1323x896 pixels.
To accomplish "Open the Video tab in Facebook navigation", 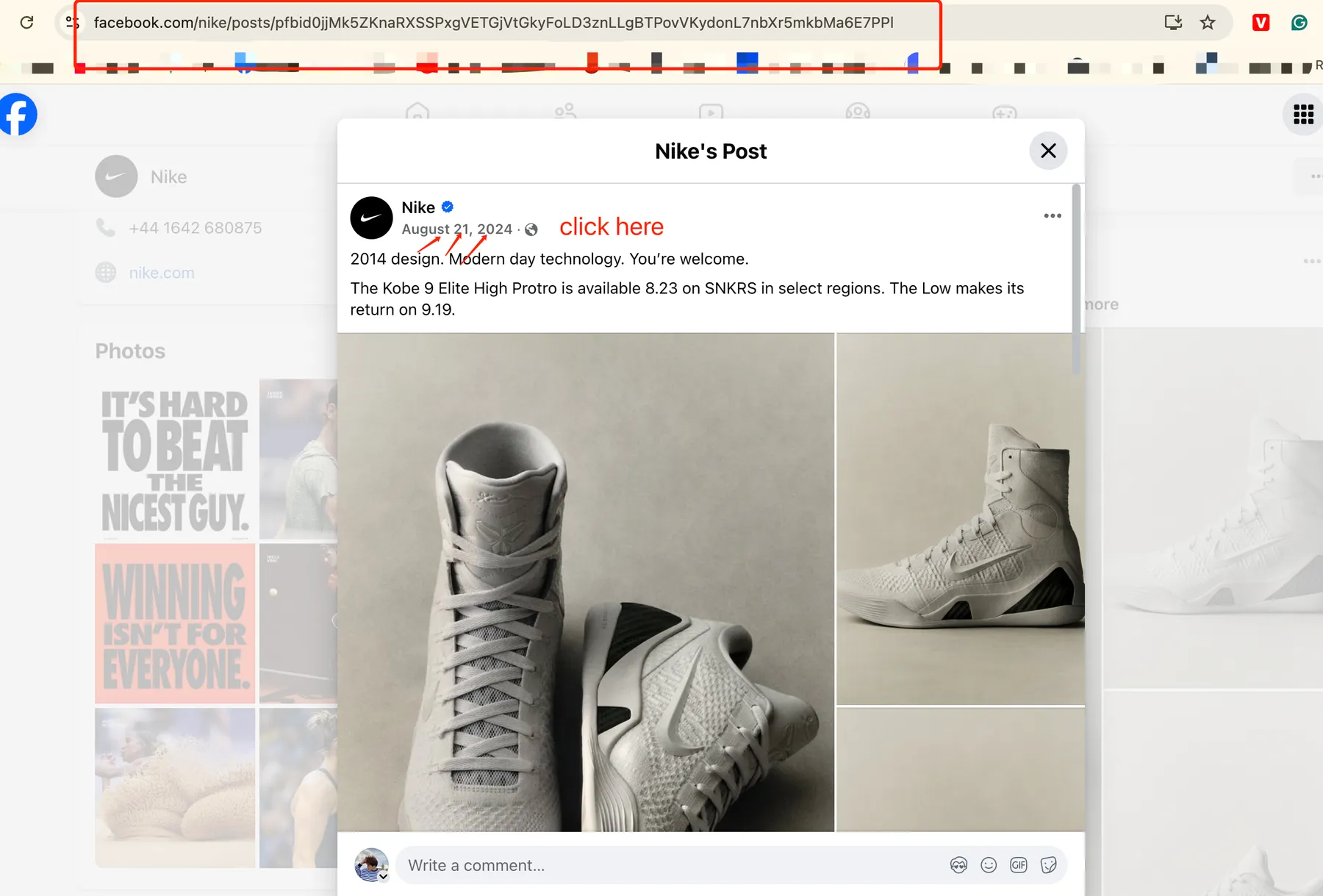I will [x=711, y=112].
